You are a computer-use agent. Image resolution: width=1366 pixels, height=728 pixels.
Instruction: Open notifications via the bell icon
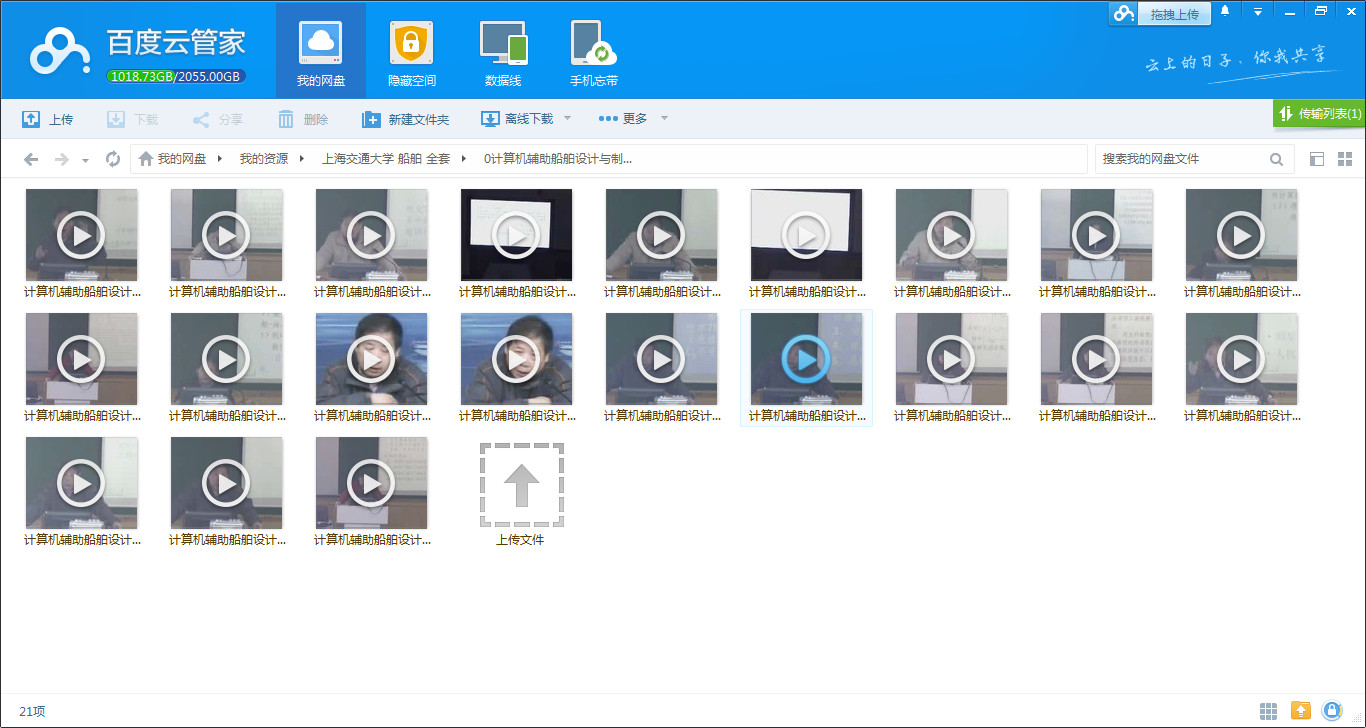[x=1225, y=11]
